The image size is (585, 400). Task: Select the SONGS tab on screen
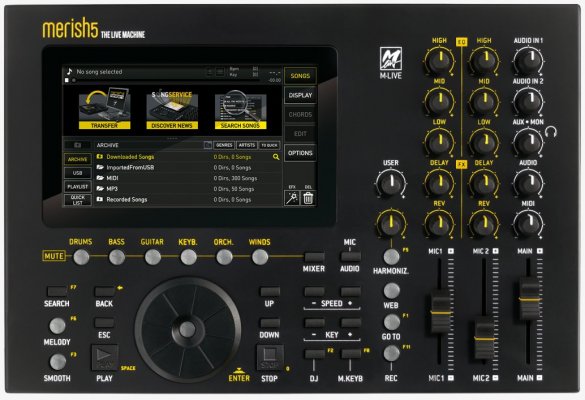coord(300,76)
